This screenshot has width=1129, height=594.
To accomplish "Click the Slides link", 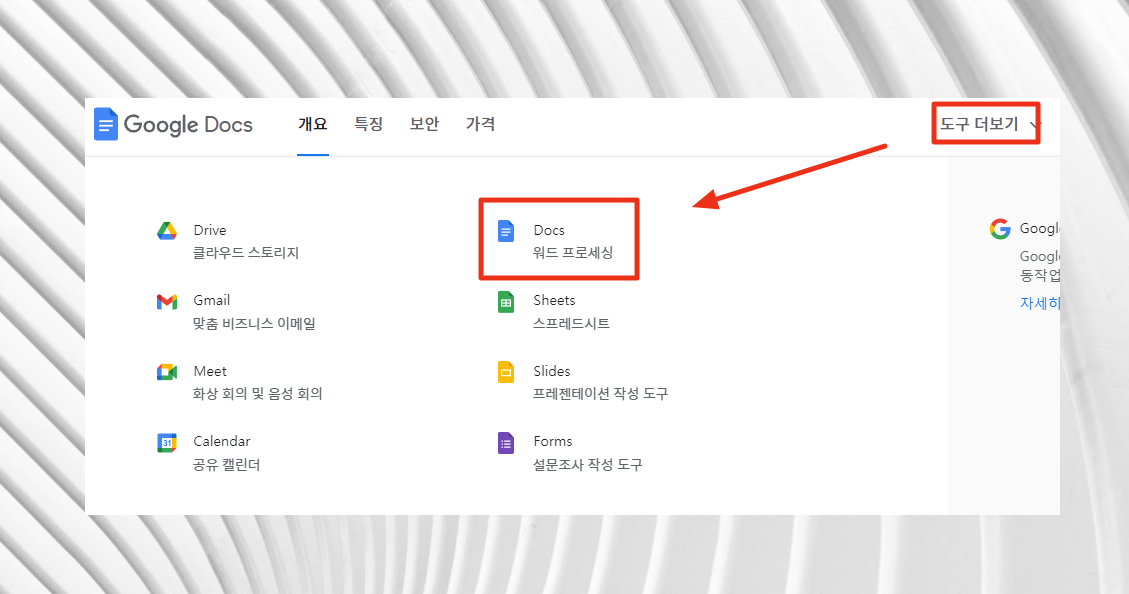I will [552, 372].
